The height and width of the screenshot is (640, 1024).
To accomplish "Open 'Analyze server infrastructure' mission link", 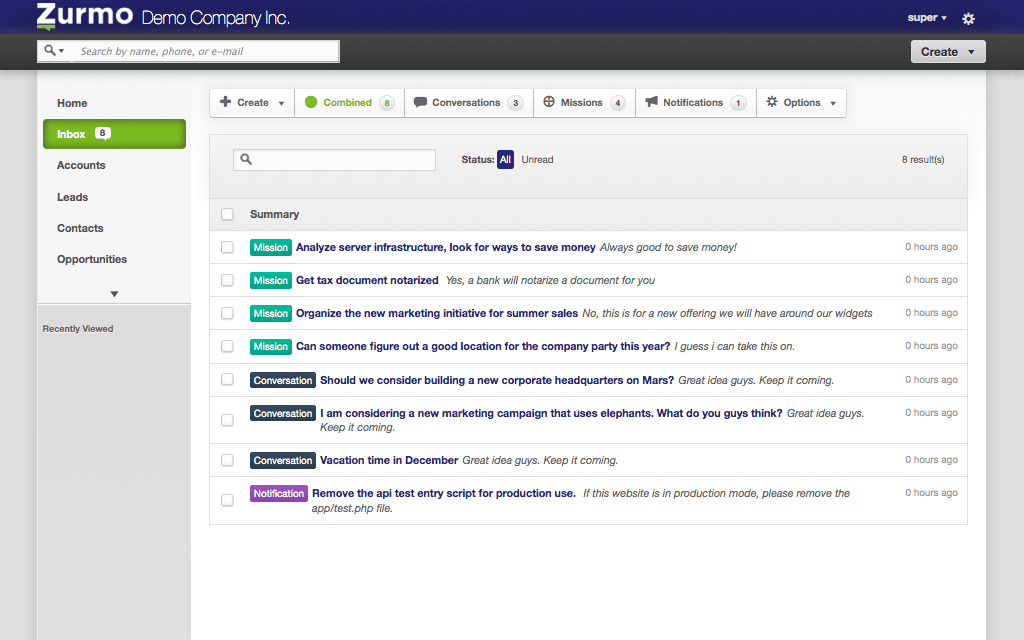I will tap(445, 247).
